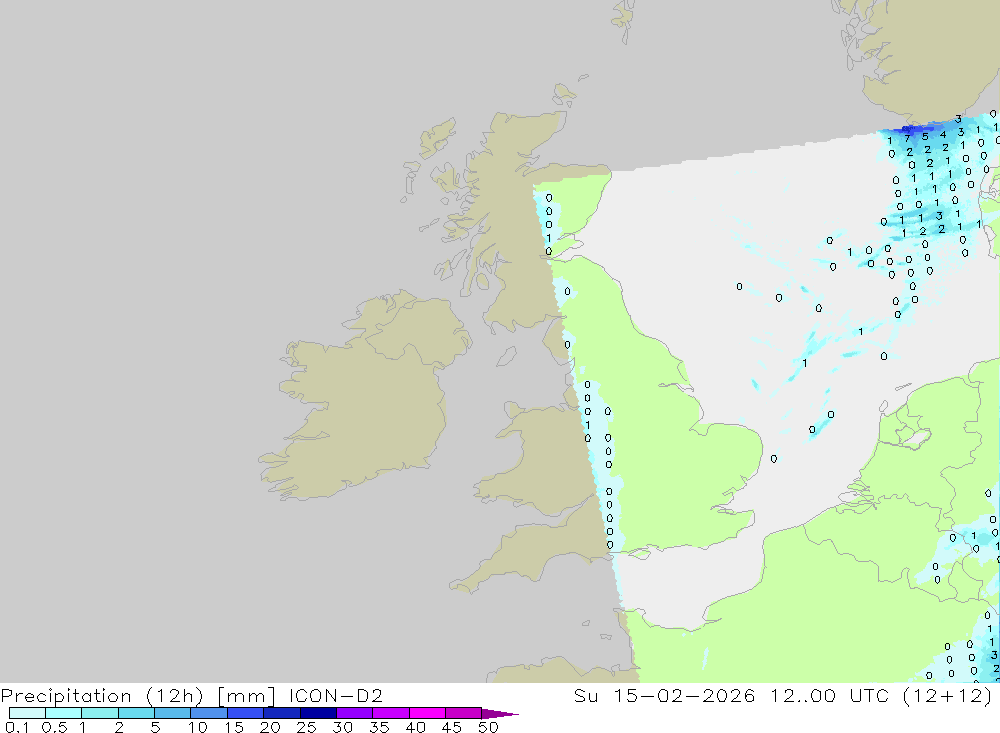Click the '20' legend scale label
Viewport: 1000px width, 733px height.
(270, 727)
